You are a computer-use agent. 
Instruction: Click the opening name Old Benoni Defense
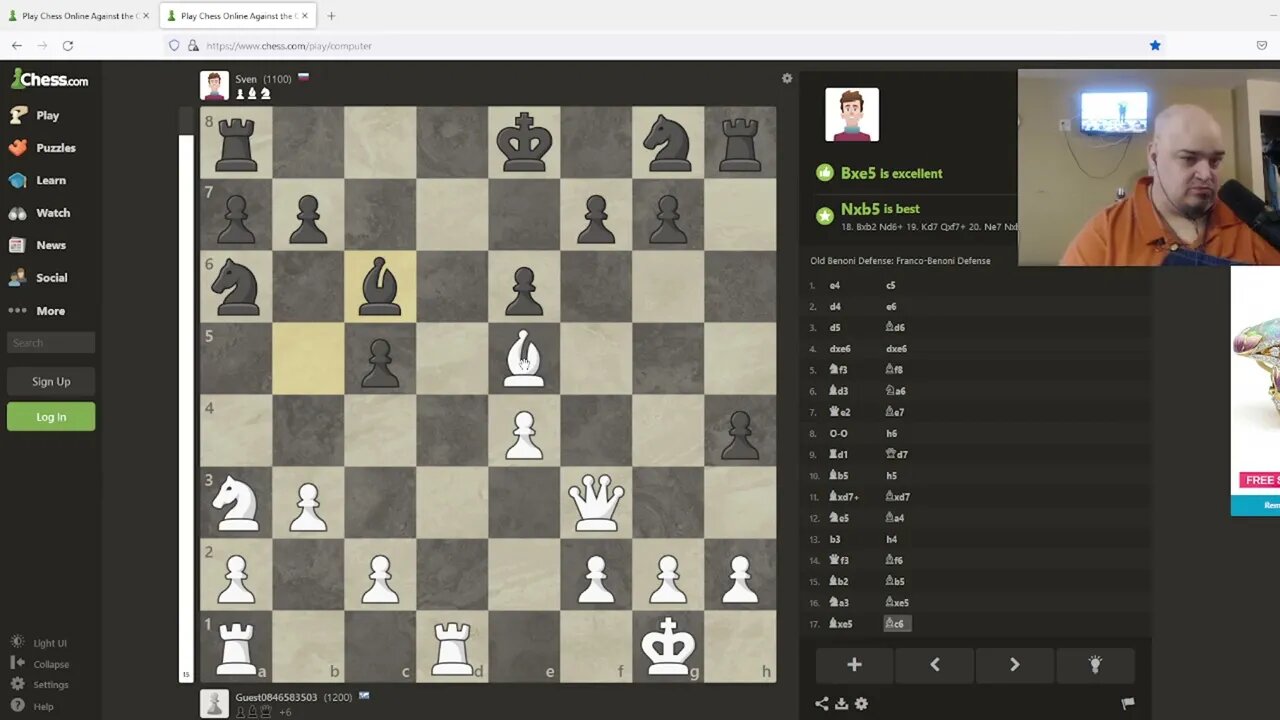click(x=900, y=261)
